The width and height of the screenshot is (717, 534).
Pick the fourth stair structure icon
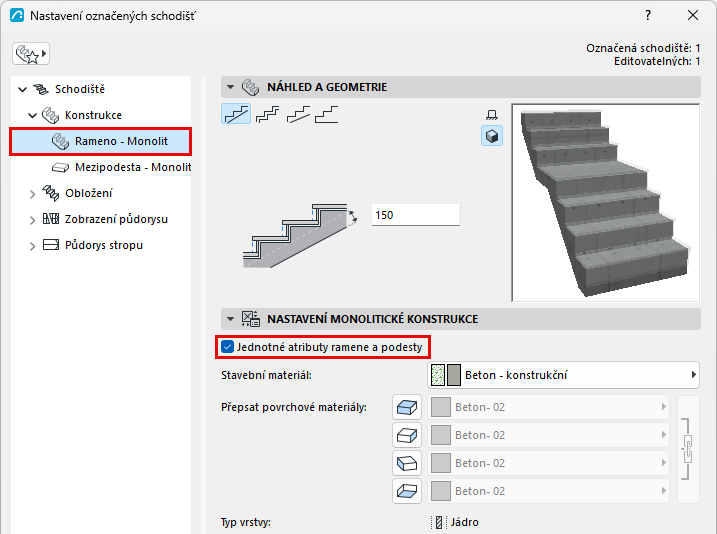coord(327,114)
